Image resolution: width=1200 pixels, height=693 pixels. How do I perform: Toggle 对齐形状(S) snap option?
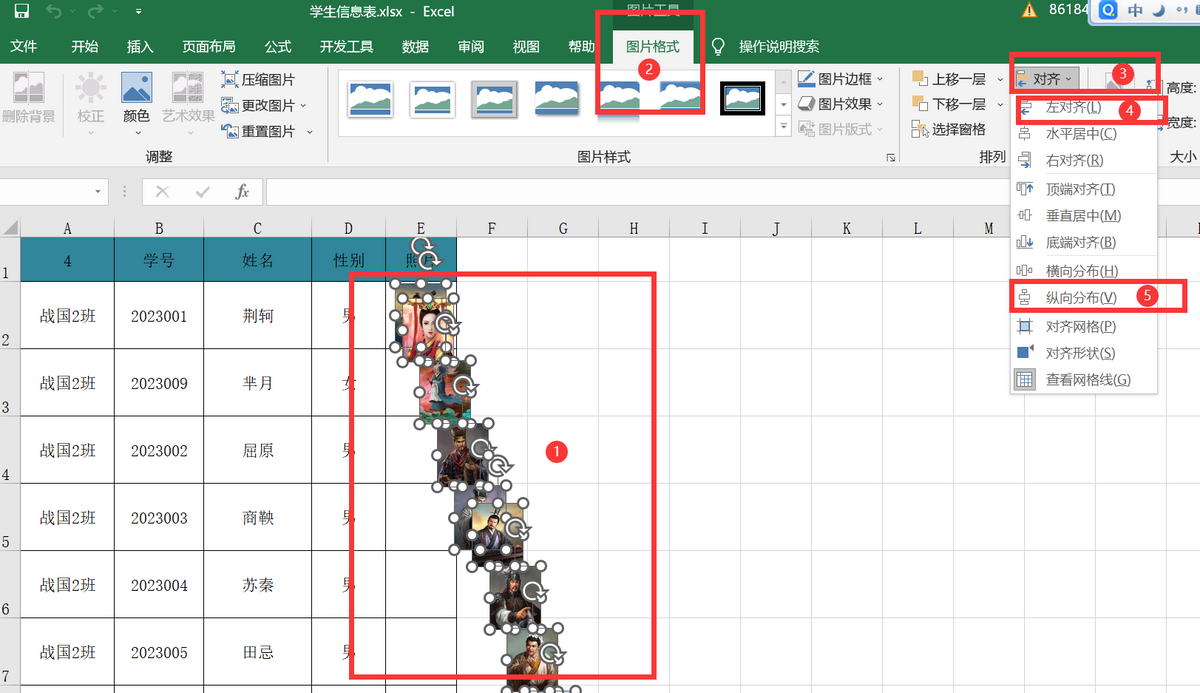click(1084, 353)
